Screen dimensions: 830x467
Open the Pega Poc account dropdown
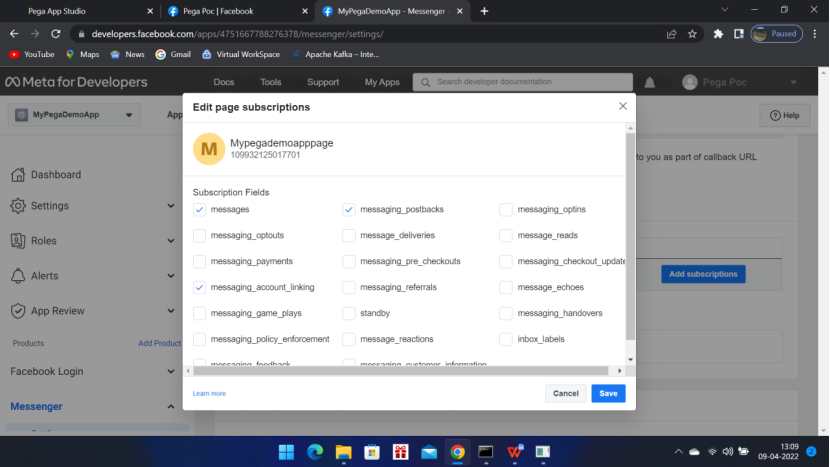pos(793,83)
